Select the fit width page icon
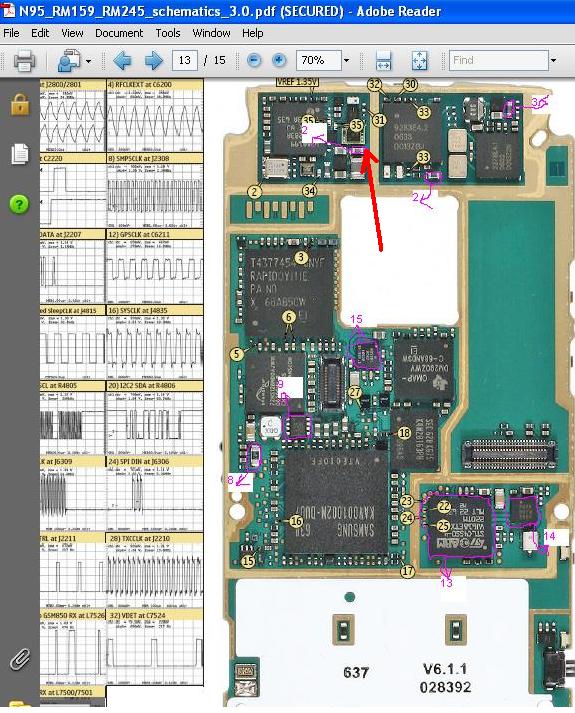This screenshot has height=713, width=575. [x=384, y=60]
